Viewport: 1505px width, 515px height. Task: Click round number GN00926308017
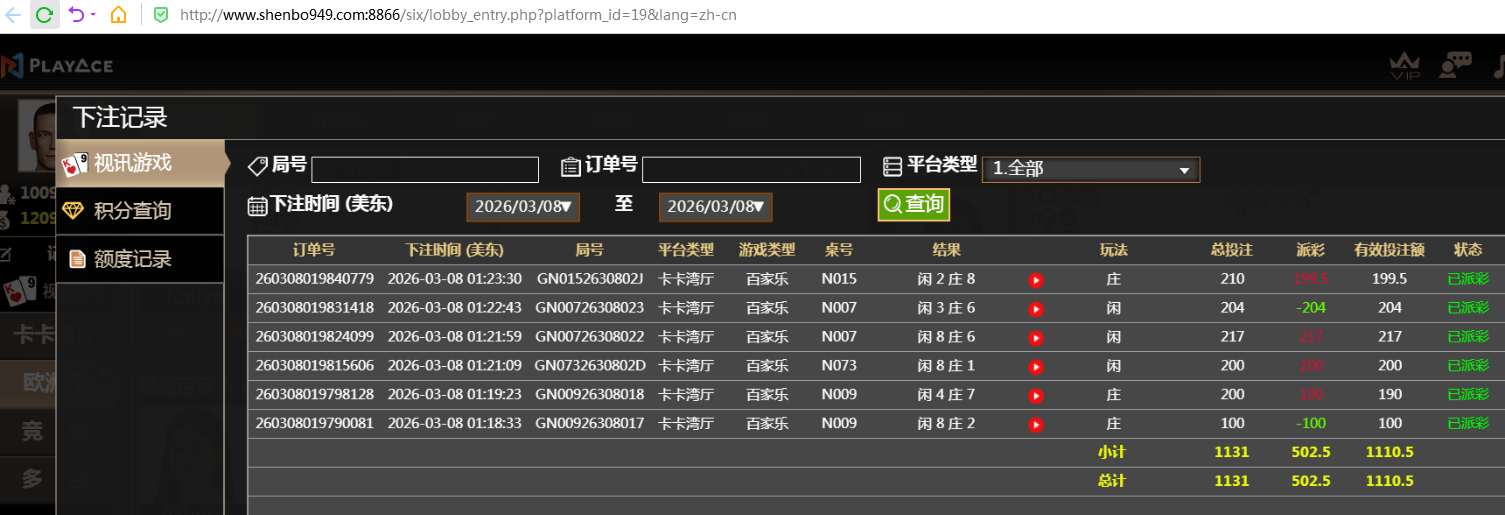[590, 424]
